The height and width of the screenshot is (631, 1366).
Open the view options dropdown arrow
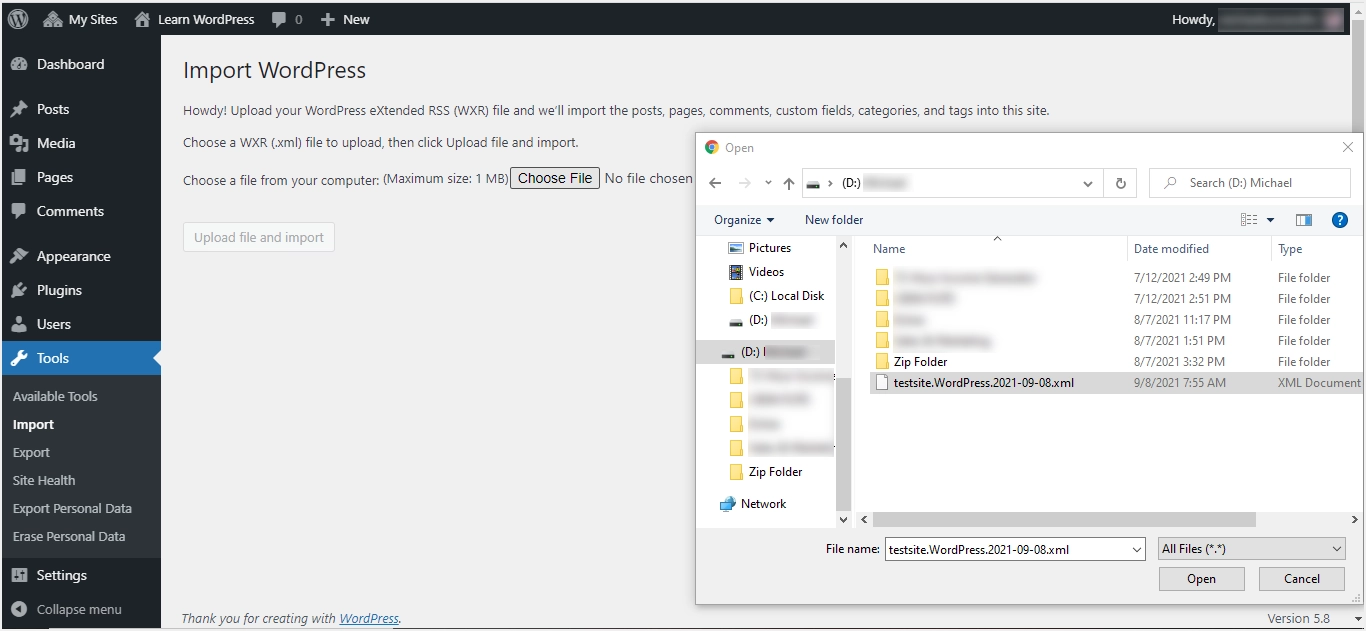1271,220
